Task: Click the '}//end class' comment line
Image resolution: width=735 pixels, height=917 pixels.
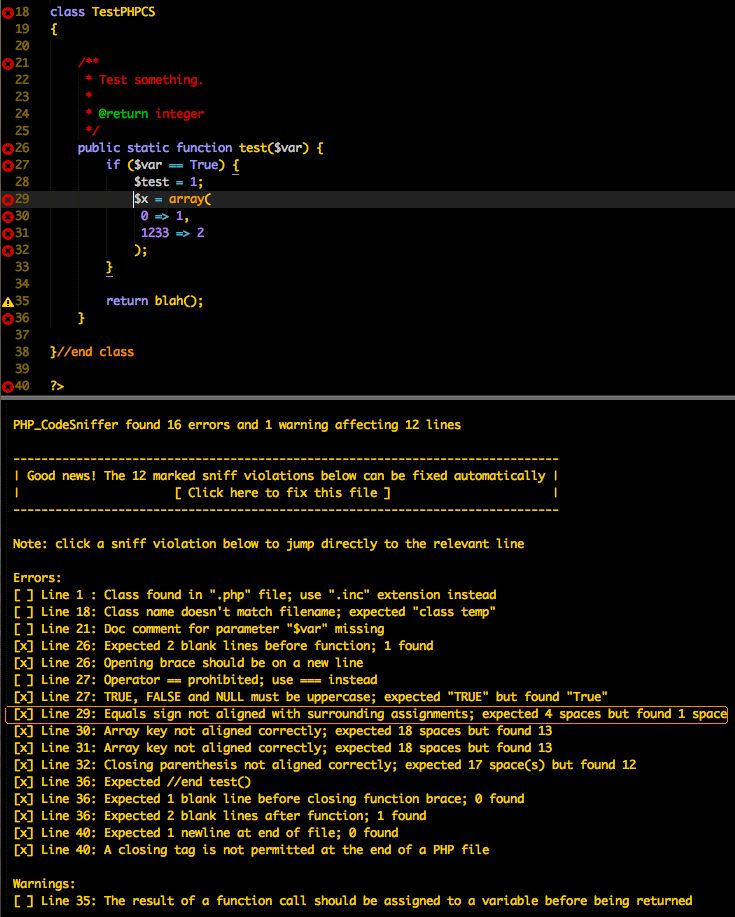Action: click(x=92, y=352)
